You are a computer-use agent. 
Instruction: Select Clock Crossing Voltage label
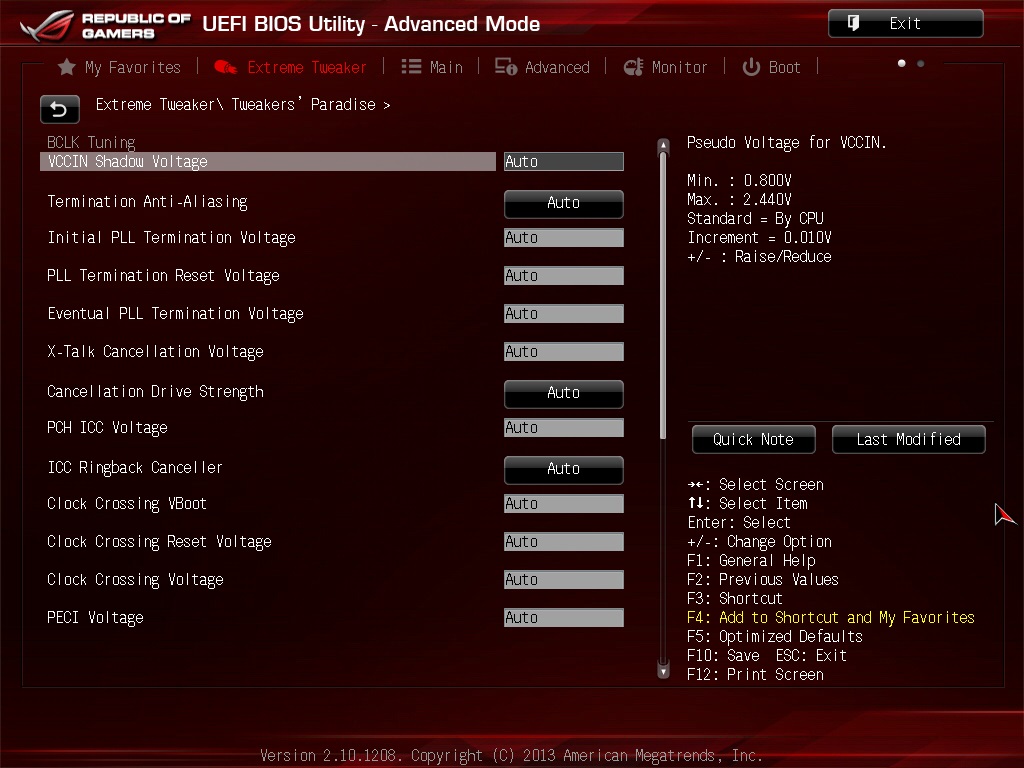(135, 579)
